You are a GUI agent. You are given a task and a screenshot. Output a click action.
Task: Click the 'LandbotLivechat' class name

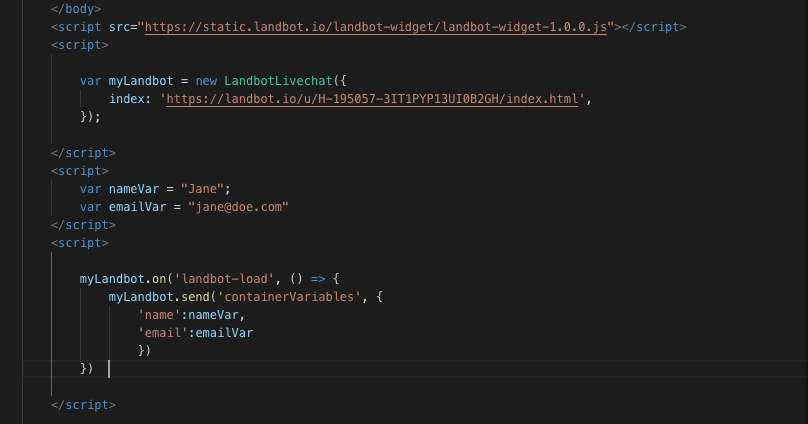pos(278,81)
